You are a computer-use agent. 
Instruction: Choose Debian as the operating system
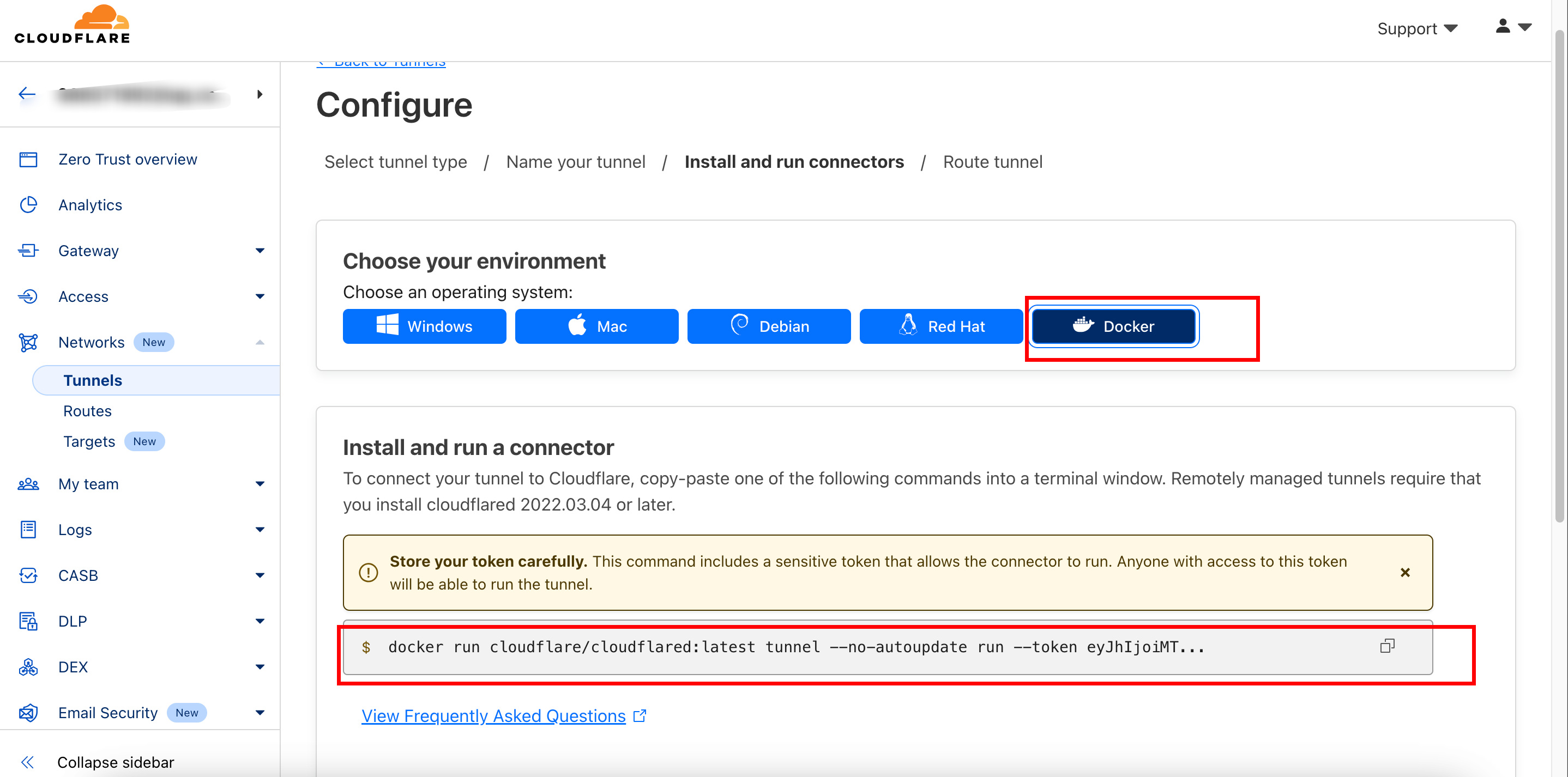point(769,327)
